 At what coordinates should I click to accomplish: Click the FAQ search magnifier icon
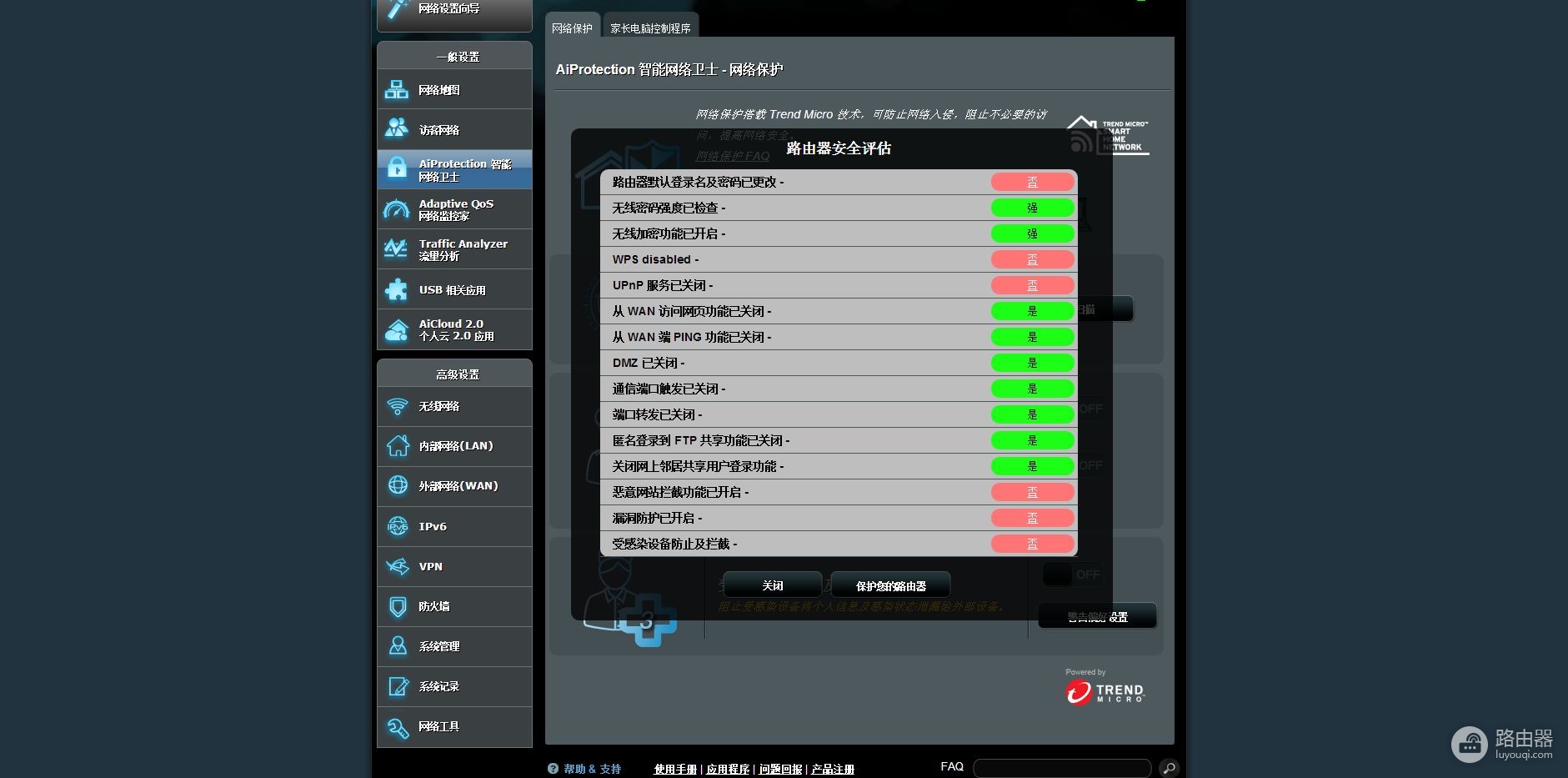[x=1169, y=767]
